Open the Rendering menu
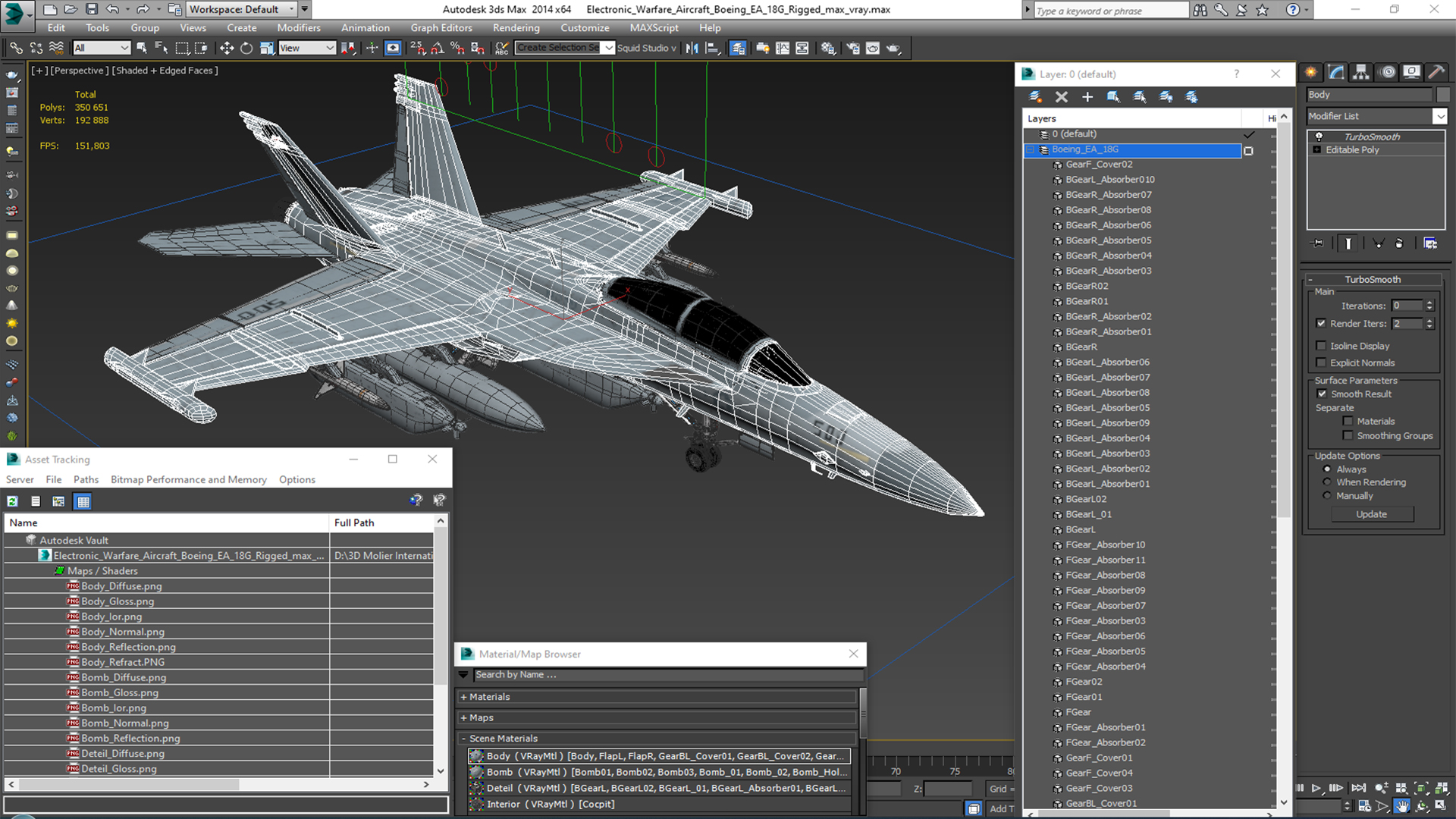The height and width of the screenshot is (819, 1456). point(516,28)
